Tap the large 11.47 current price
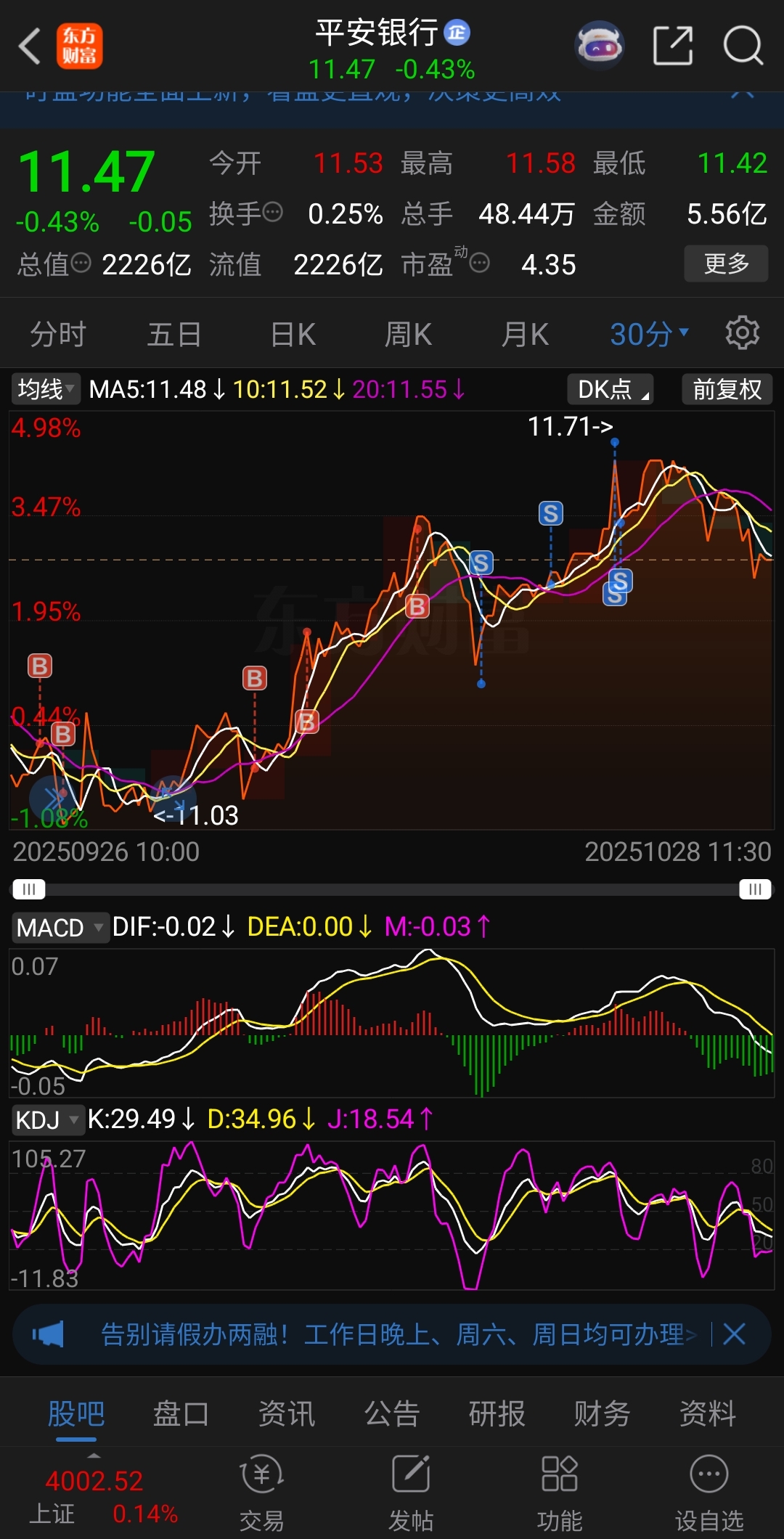The height and width of the screenshot is (1539, 784). [86, 172]
